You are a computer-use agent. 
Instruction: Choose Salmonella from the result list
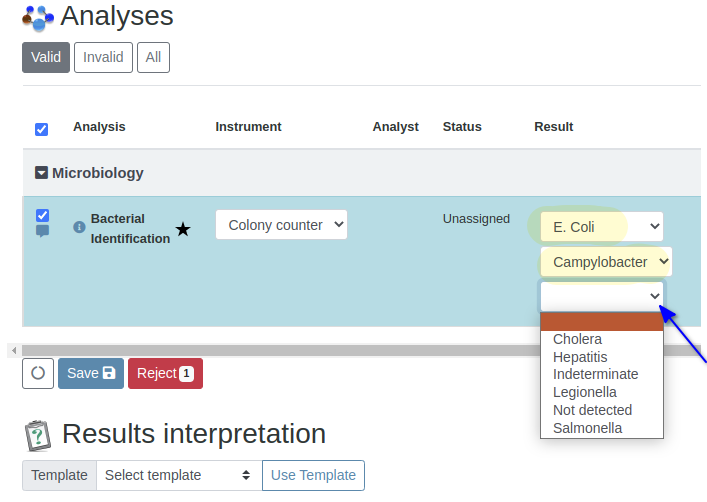tap(587, 428)
